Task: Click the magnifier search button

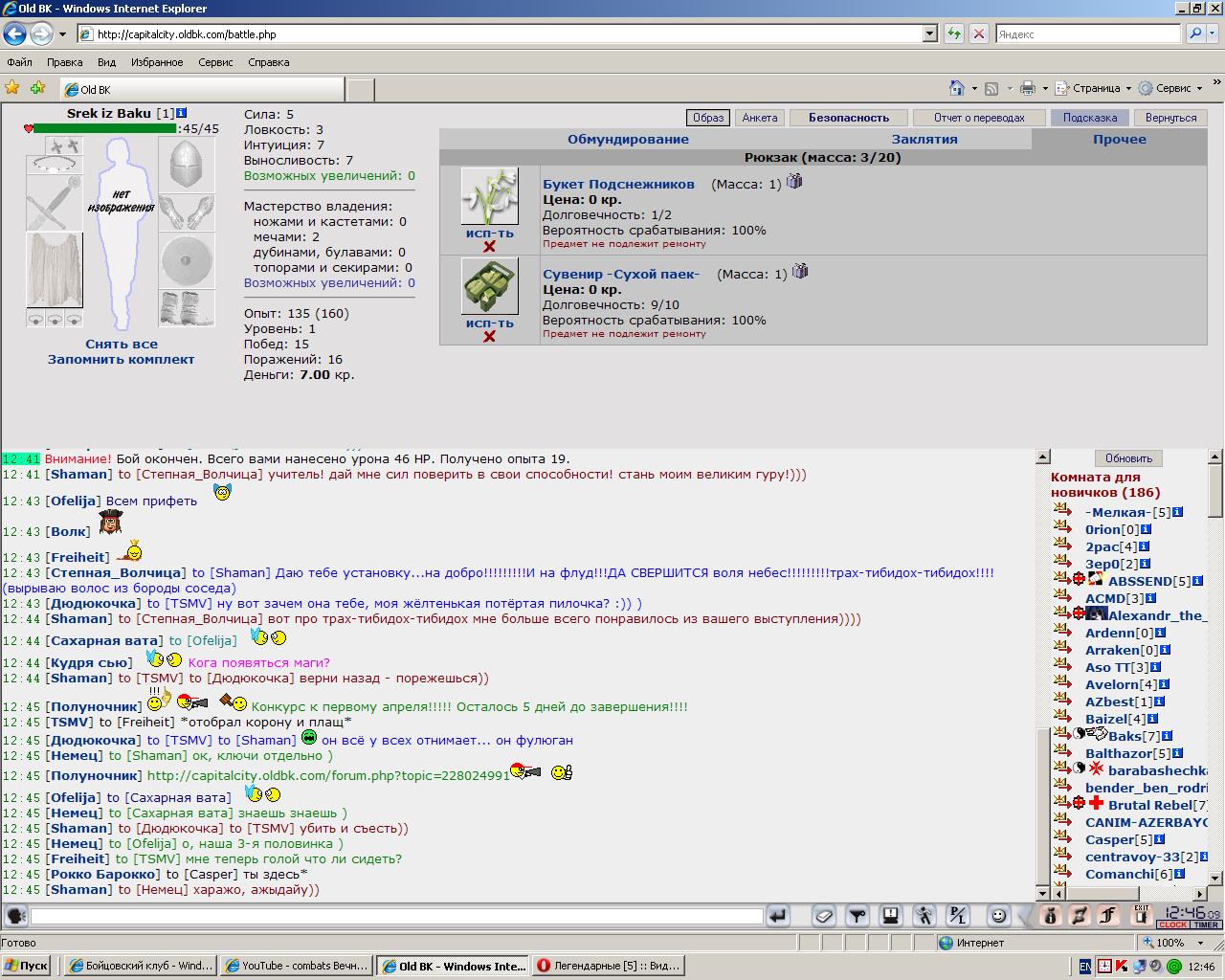Action: click(1195, 33)
